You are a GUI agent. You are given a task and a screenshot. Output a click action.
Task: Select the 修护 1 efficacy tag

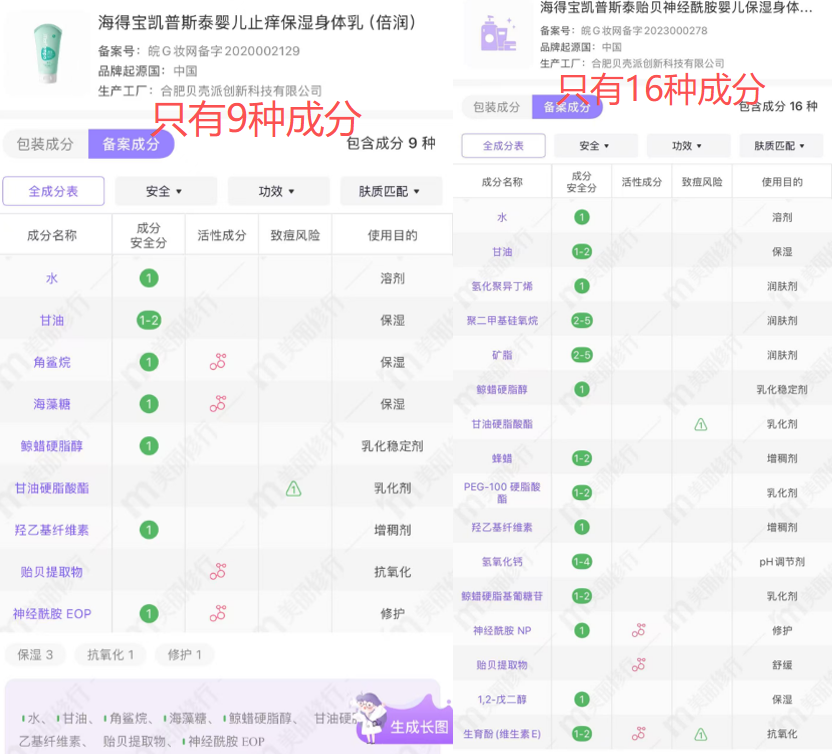point(185,655)
